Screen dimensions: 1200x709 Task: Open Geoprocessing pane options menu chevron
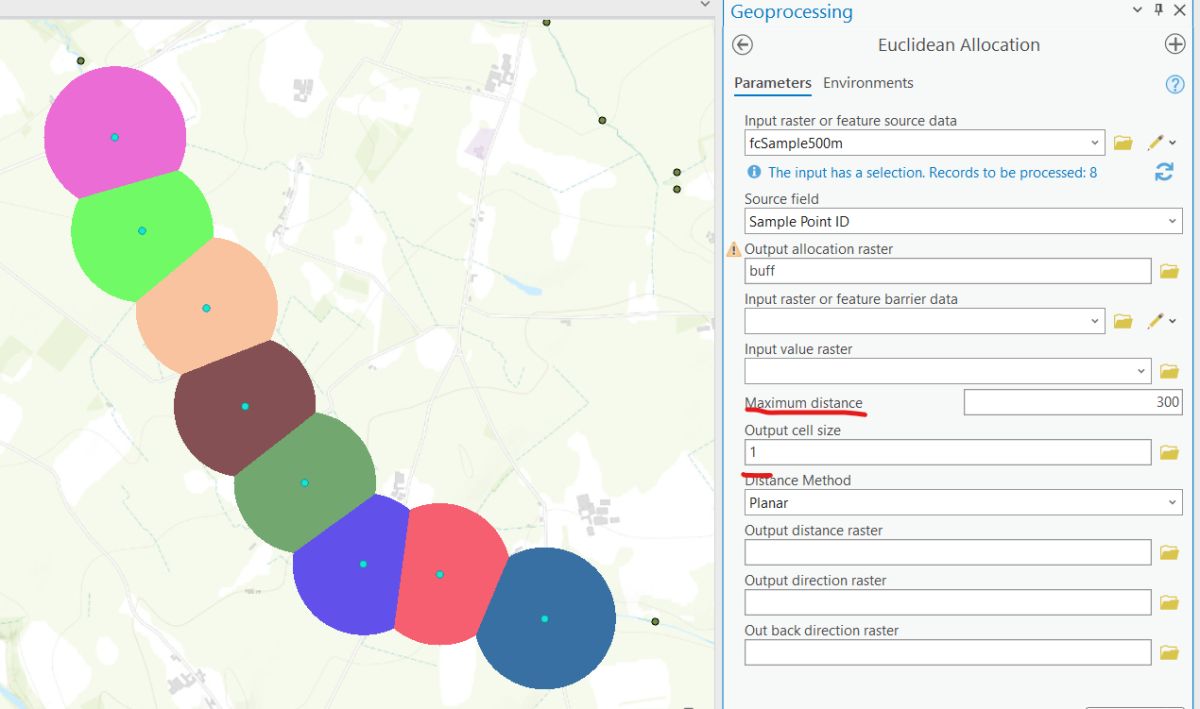(x=1137, y=10)
